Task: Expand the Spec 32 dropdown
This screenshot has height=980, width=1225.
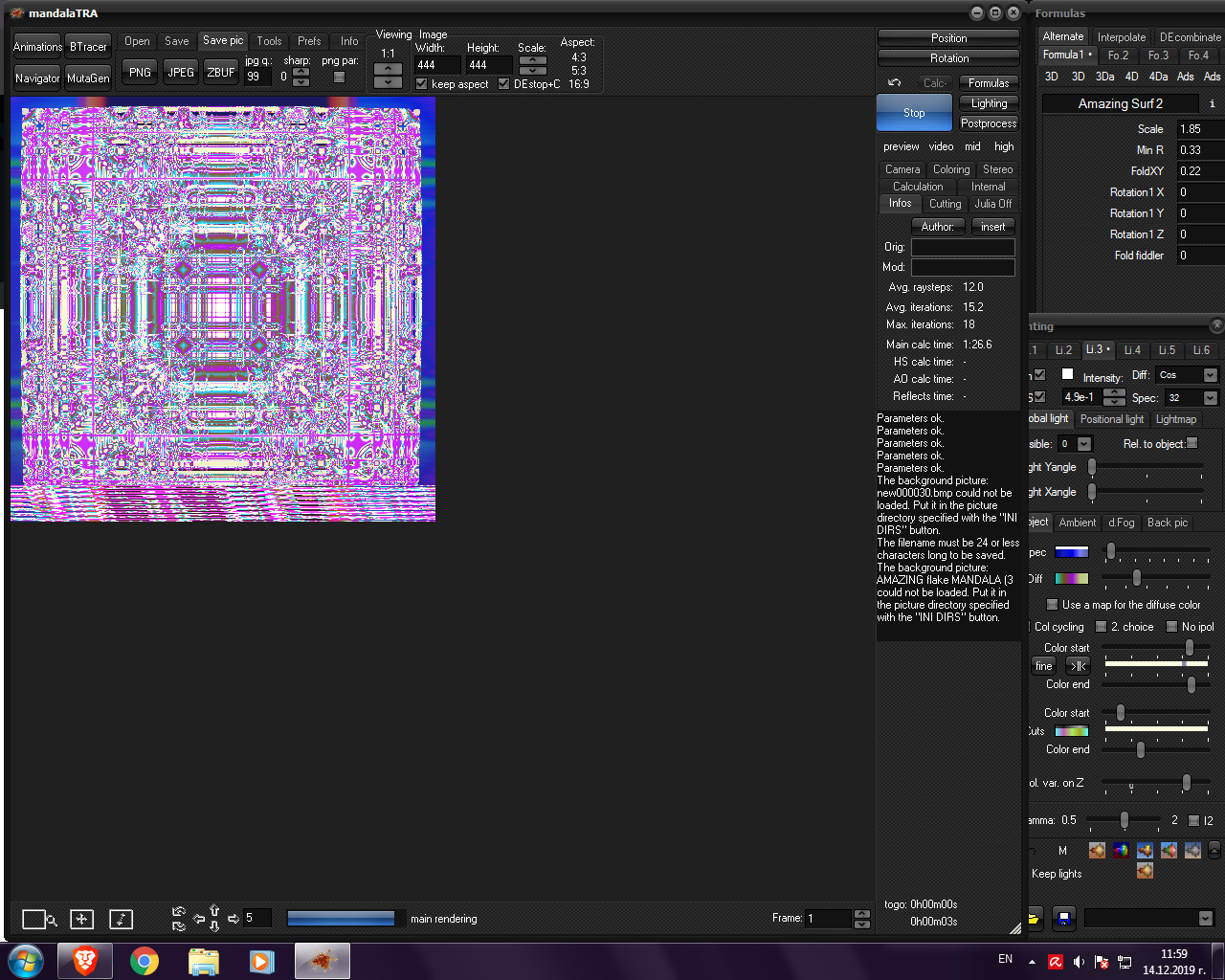Action: pyautogui.click(x=1211, y=398)
